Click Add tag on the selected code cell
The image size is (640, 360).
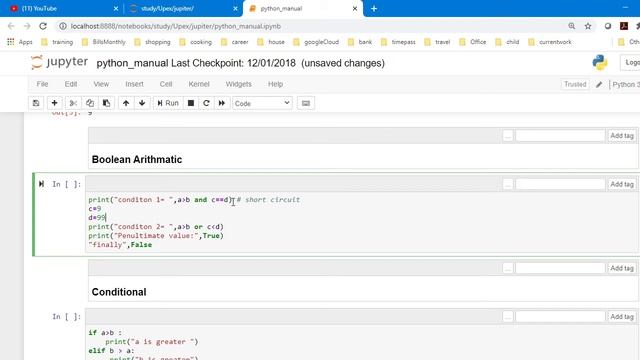tap(622, 184)
